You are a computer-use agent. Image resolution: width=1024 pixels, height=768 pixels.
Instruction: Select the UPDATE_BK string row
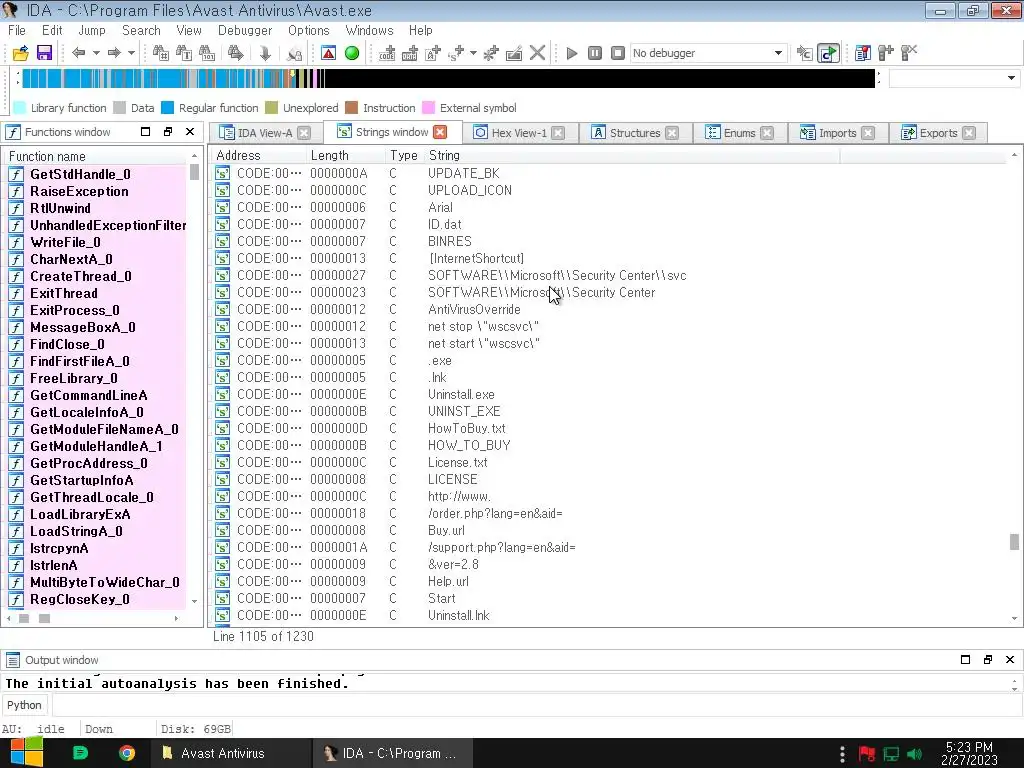coord(609,173)
